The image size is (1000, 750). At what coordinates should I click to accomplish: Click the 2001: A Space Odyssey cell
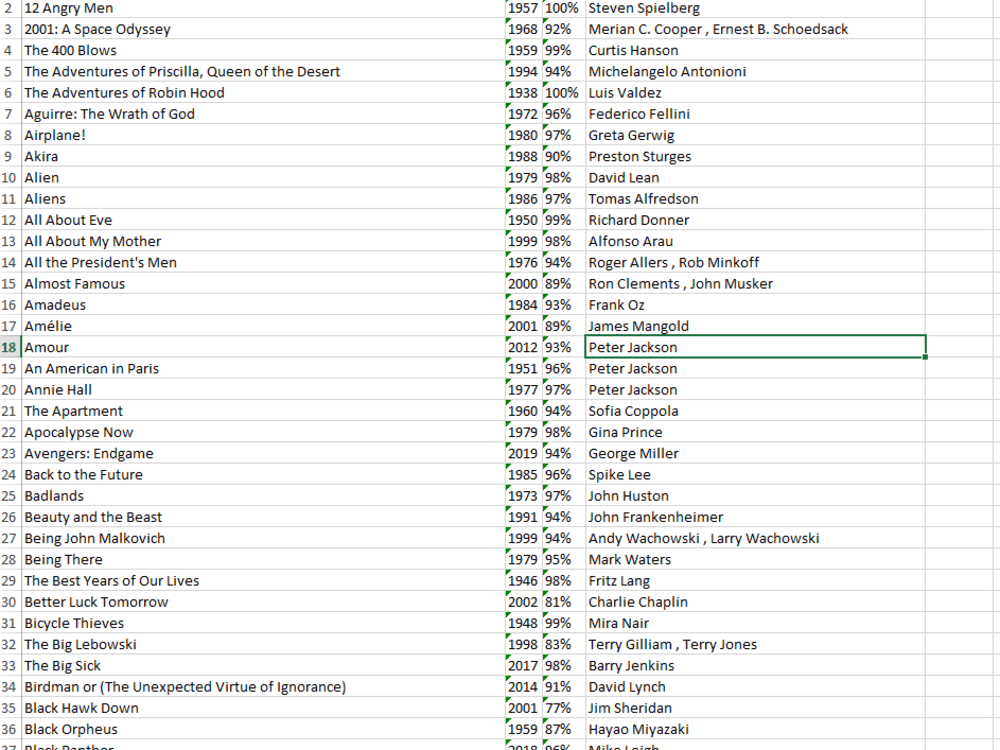pos(263,29)
